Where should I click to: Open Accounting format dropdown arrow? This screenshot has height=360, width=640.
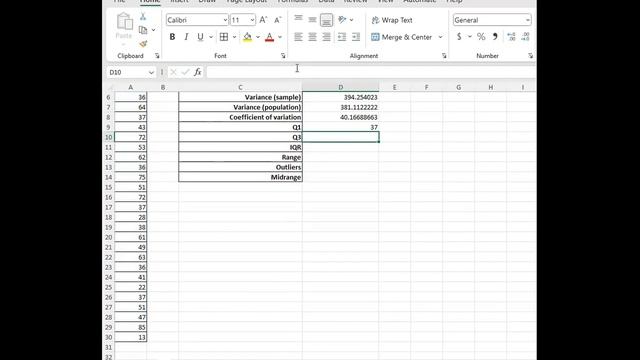tap(469, 37)
